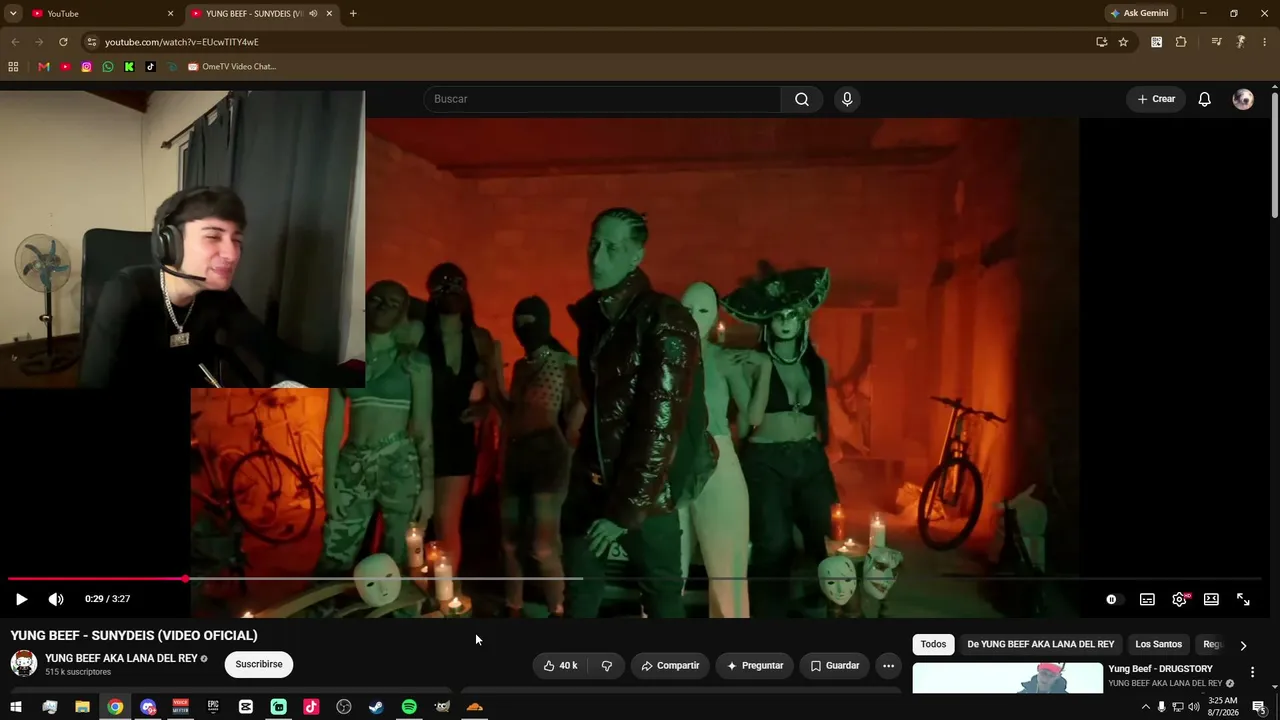Open a new browser tab
This screenshot has width=1280, height=720.
(353, 14)
